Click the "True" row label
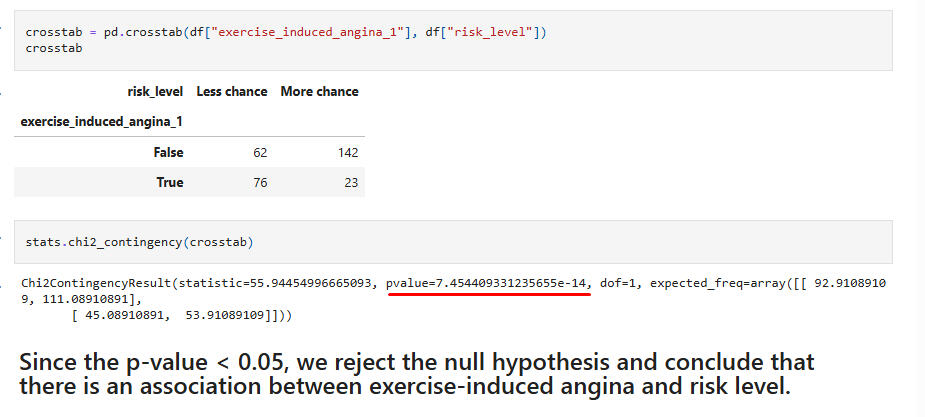Screen dimensions: 925x417 [169, 183]
